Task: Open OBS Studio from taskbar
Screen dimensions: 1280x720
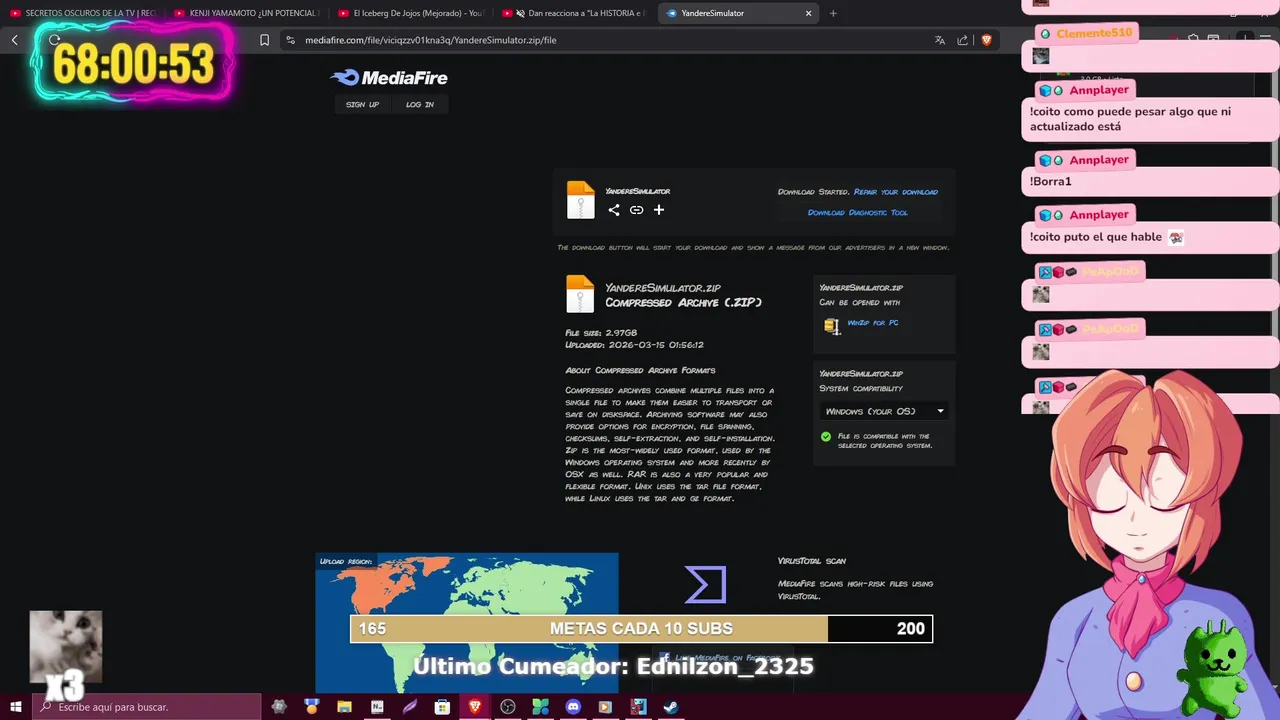Action: pyautogui.click(x=508, y=707)
